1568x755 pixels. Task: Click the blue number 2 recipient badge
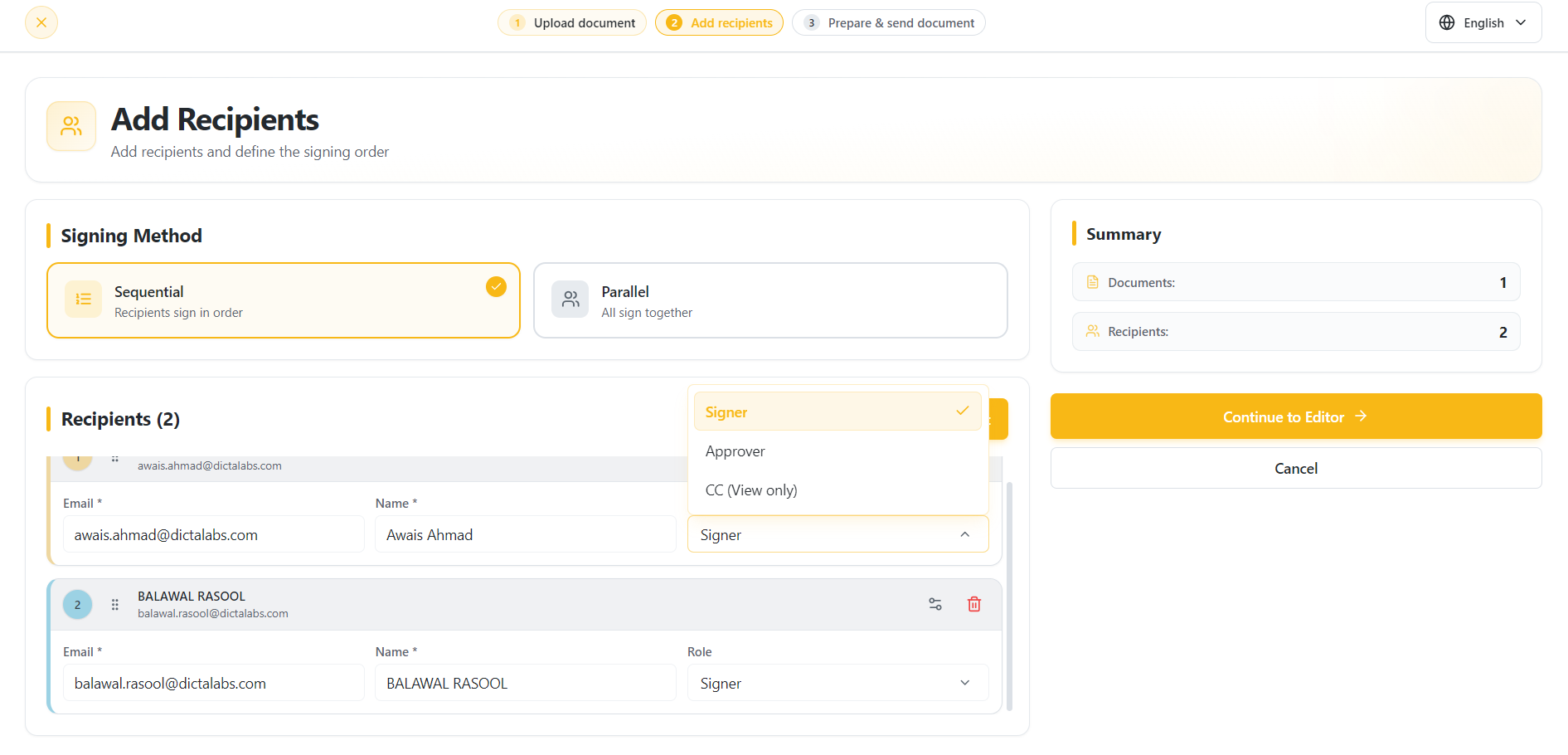(x=78, y=605)
